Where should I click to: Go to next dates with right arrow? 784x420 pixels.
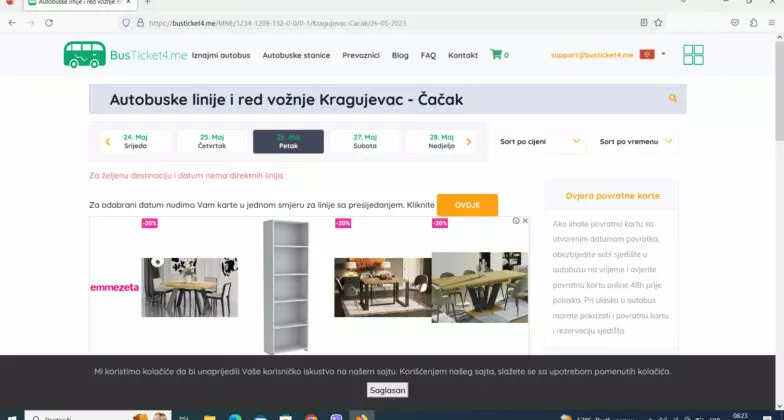[469, 142]
